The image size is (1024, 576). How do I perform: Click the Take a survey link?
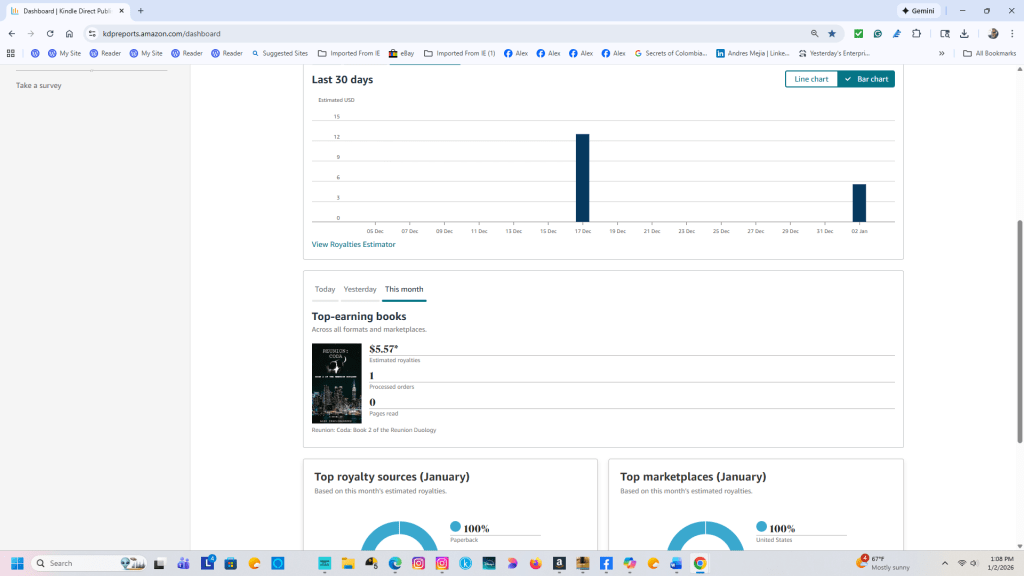pyautogui.click(x=39, y=85)
